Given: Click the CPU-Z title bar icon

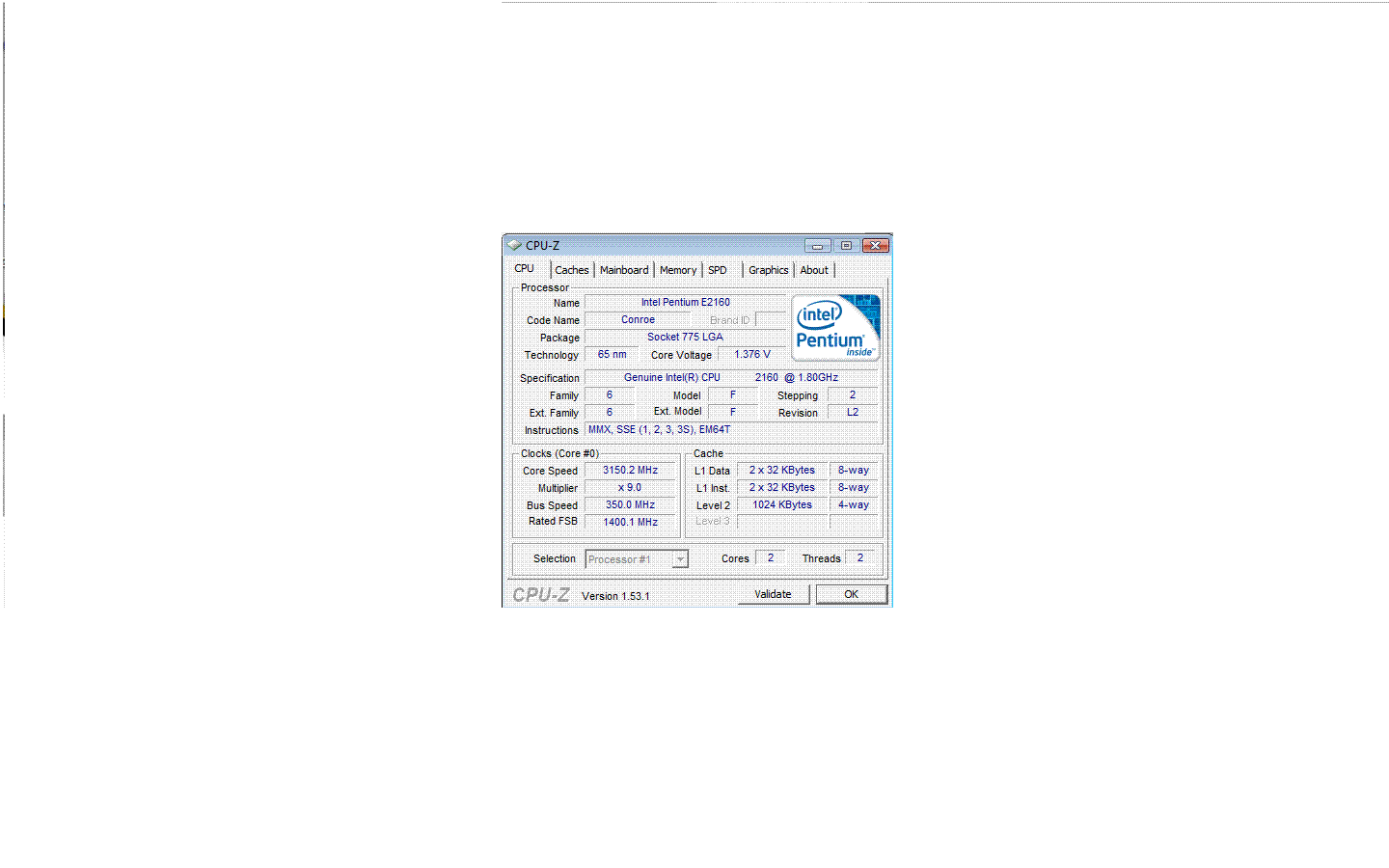Looking at the screenshot, I should point(514,245).
